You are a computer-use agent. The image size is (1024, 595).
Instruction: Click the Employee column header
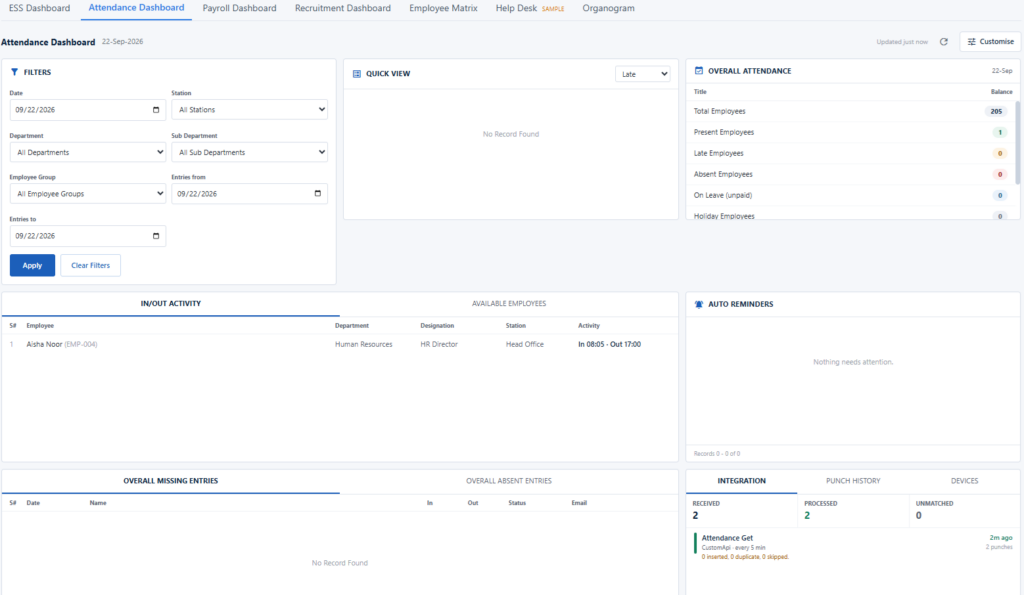click(x=40, y=325)
